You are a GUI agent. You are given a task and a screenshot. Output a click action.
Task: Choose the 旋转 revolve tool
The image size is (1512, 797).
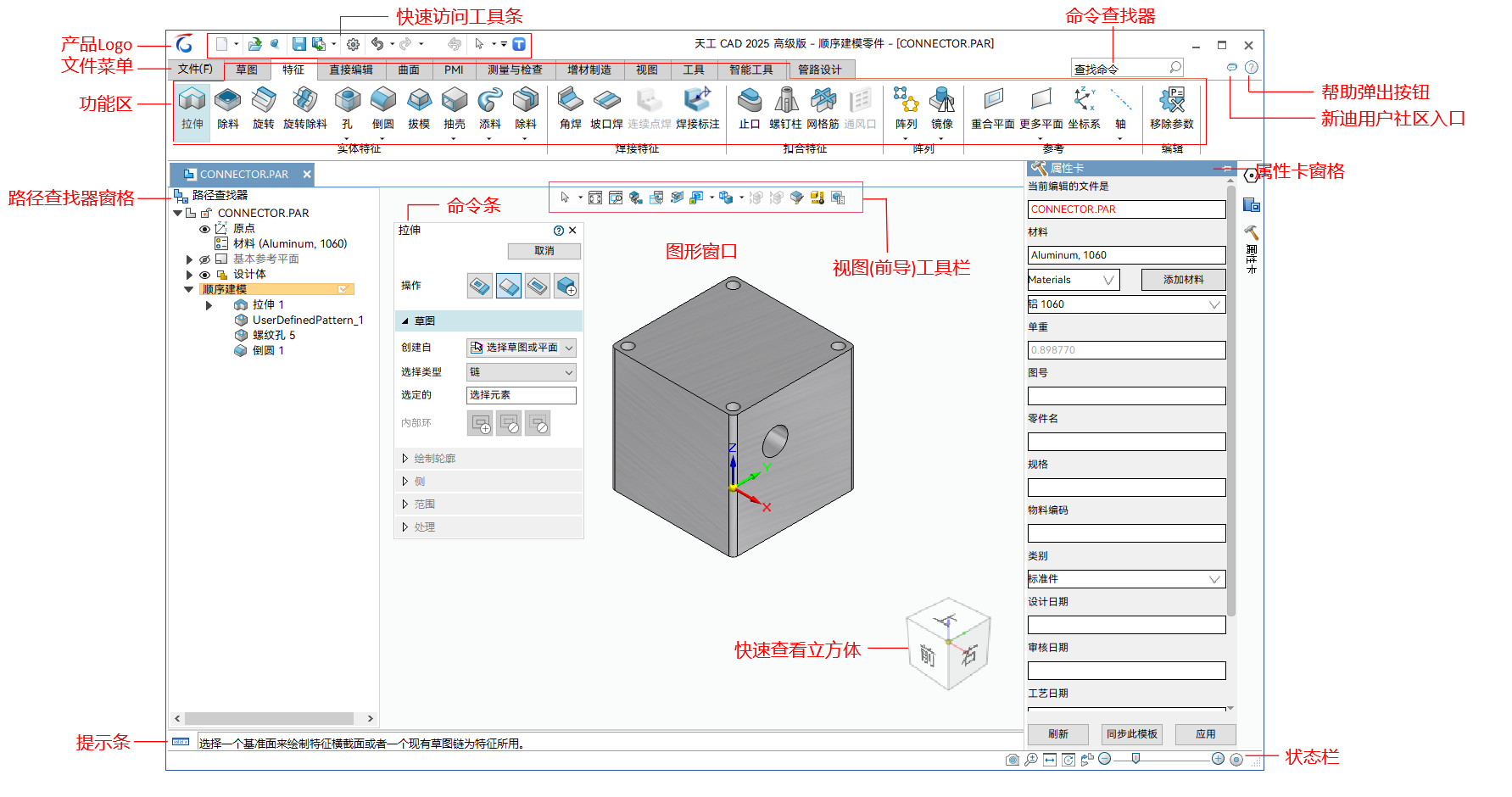click(264, 109)
